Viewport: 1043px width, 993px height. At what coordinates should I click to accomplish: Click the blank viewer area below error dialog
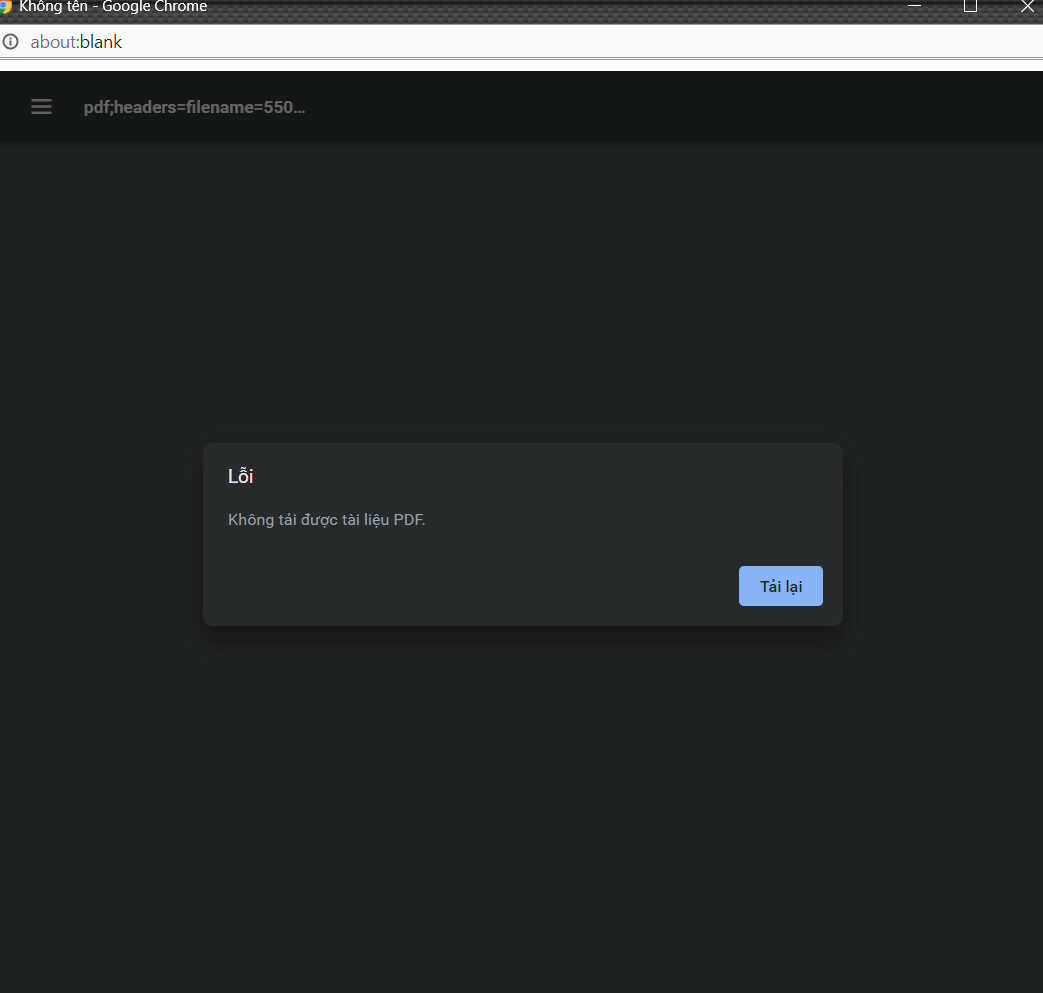point(521,800)
